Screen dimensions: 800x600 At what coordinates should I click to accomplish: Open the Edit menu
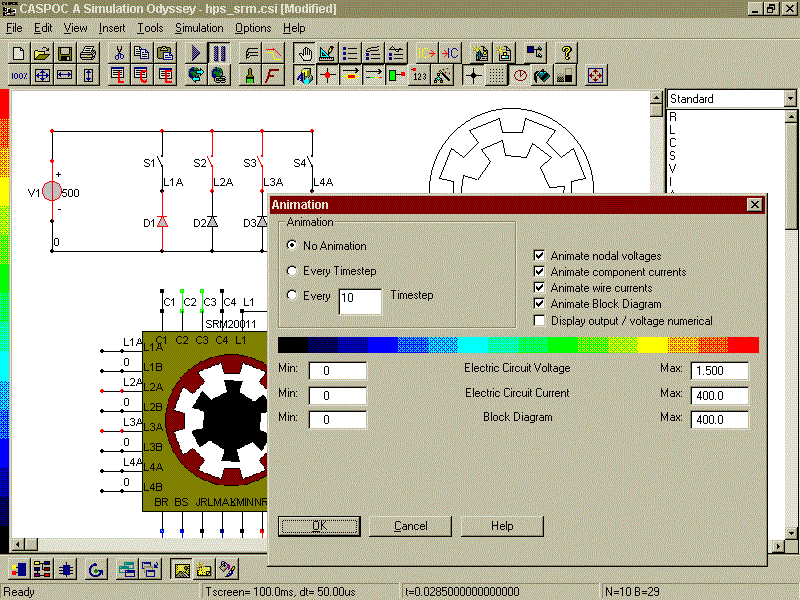pyautogui.click(x=43, y=28)
